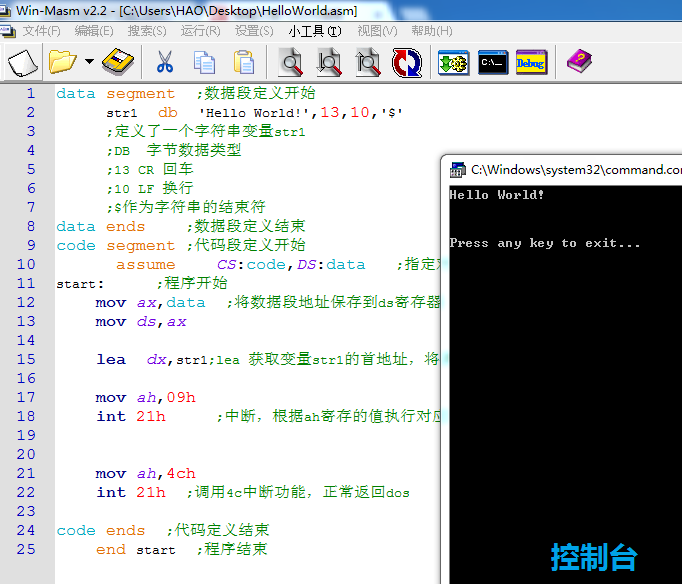Click the comment ';10 LF 换行'
This screenshot has width=682, height=584.
[x=150, y=188]
